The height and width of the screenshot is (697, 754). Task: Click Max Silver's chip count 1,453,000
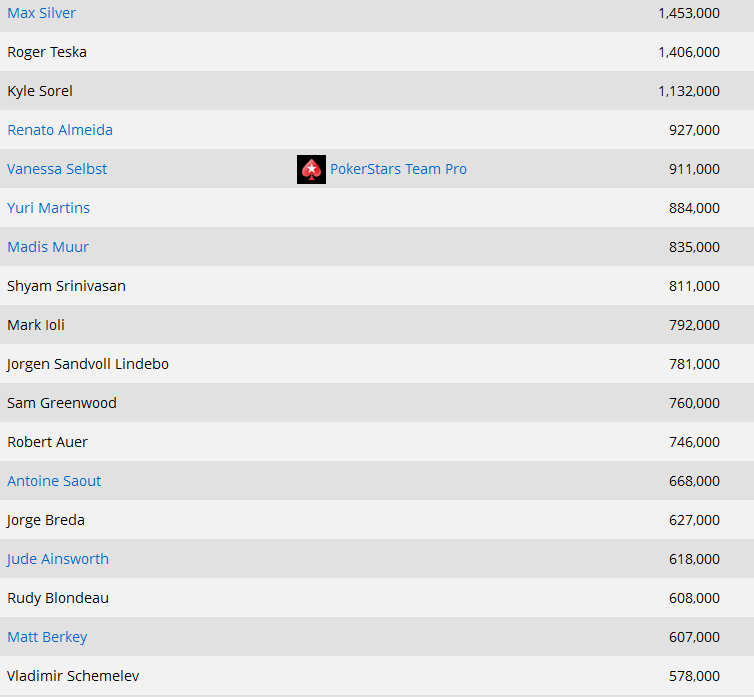(x=689, y=13)
